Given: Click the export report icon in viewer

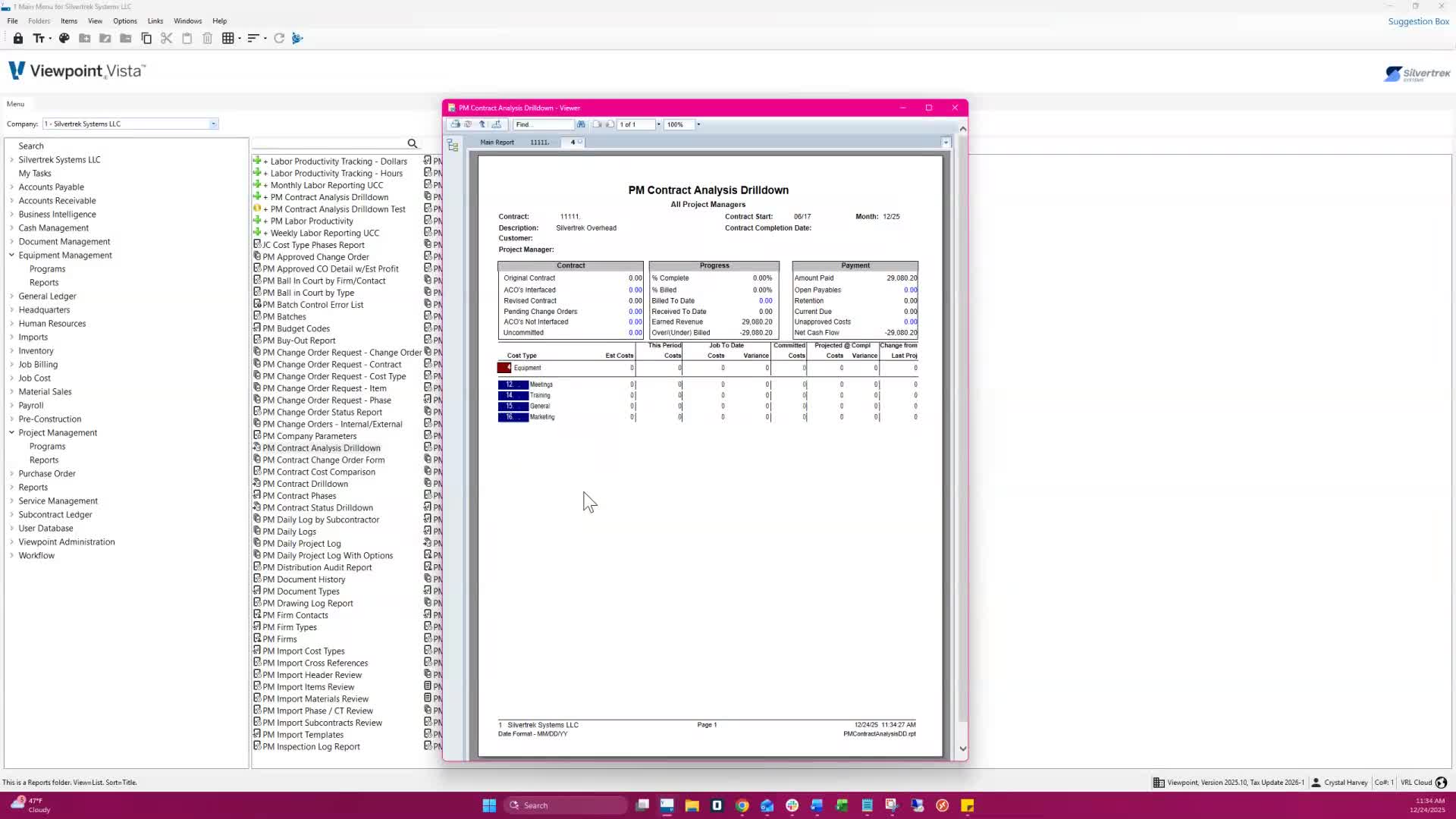Looking at the screenshot, I should [x=497, y=124].
